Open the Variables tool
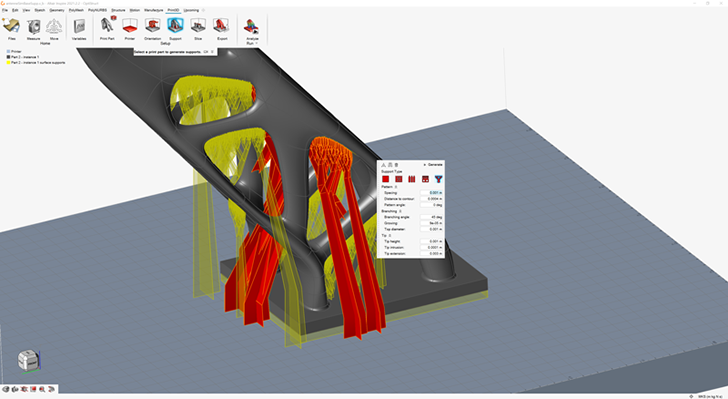The height and width of the screenshot is (399, 728). (x=79, y=26)
